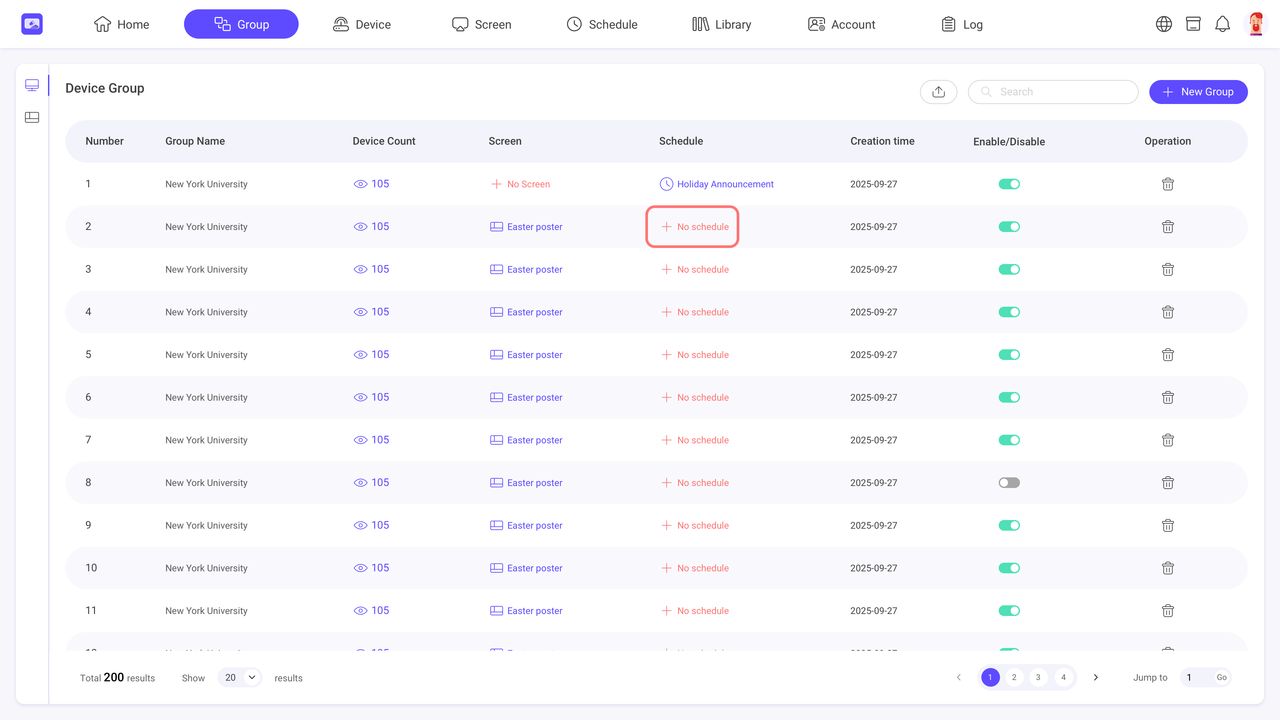
Task: Add a screen via No Screen in row 1
Action: pos(520,184)
